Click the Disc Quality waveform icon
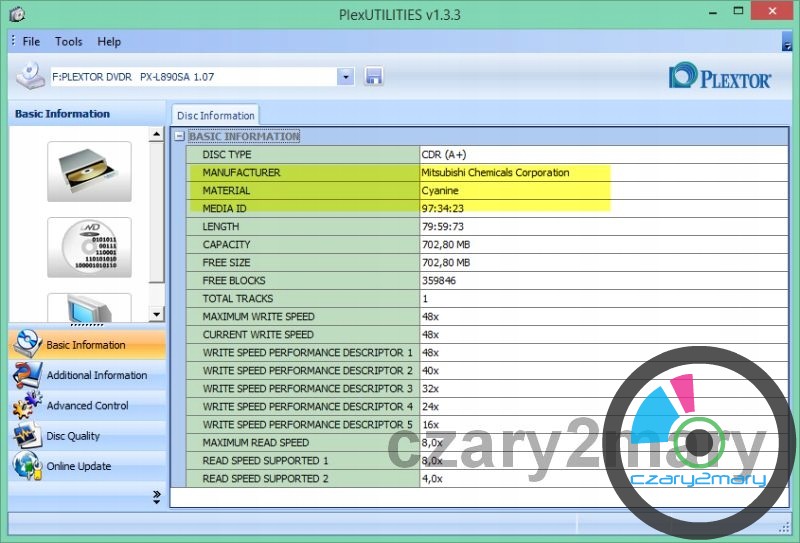This screenshot has height=543, width=800. [x=26, y=436]
